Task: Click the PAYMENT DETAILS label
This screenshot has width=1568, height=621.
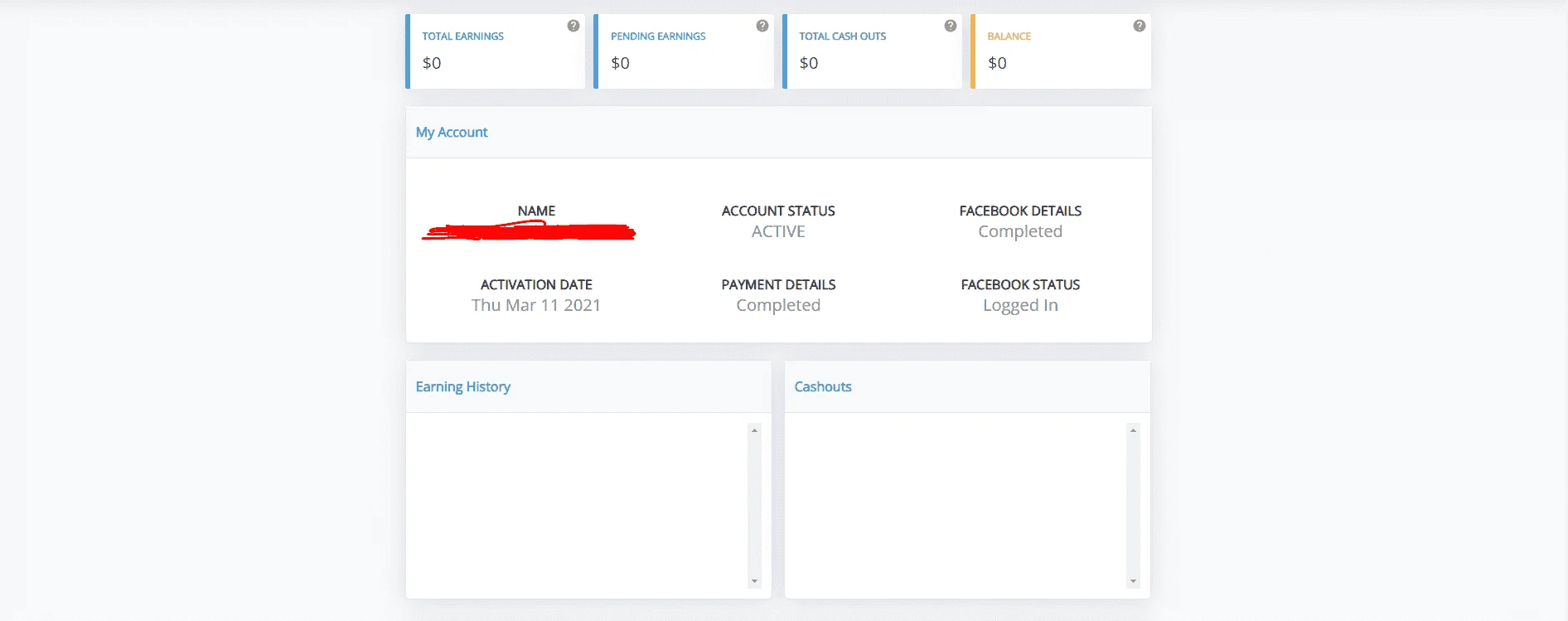Action: coord(778,285)
